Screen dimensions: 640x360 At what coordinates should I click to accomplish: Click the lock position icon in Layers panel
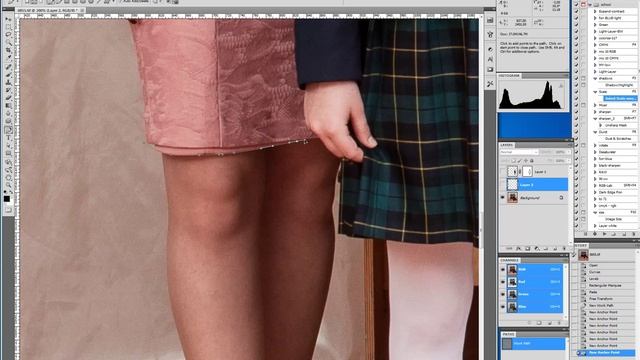pyautogui.click(x=526, y=161)
